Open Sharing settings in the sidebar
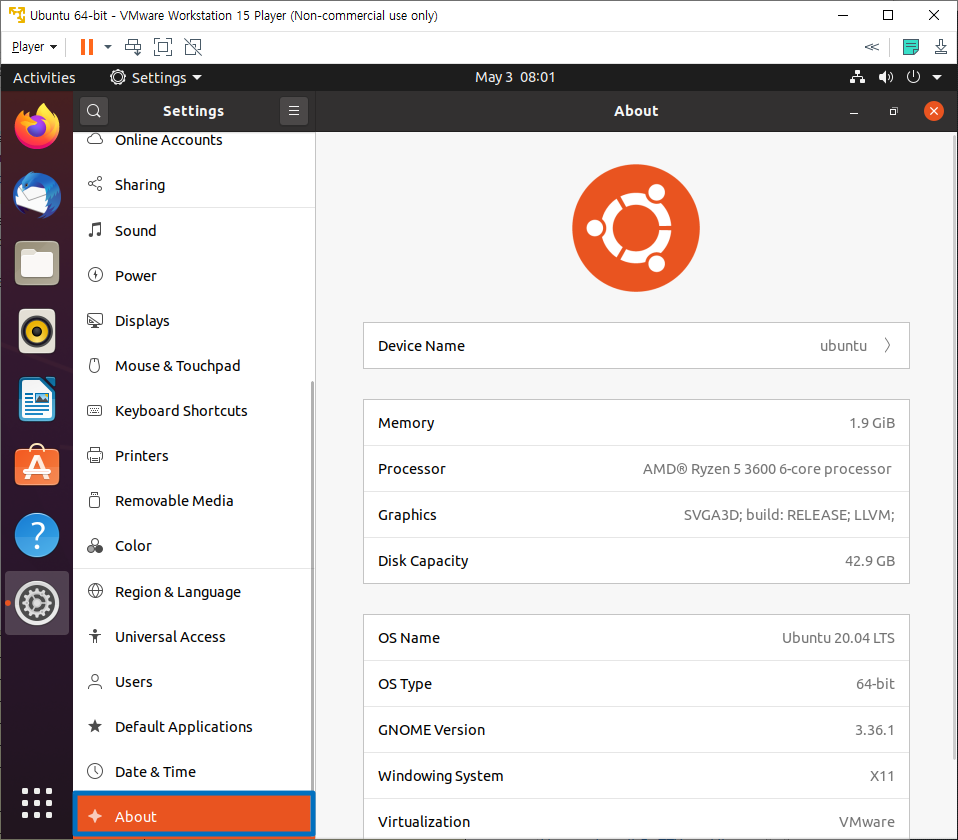 coord(194,184)
